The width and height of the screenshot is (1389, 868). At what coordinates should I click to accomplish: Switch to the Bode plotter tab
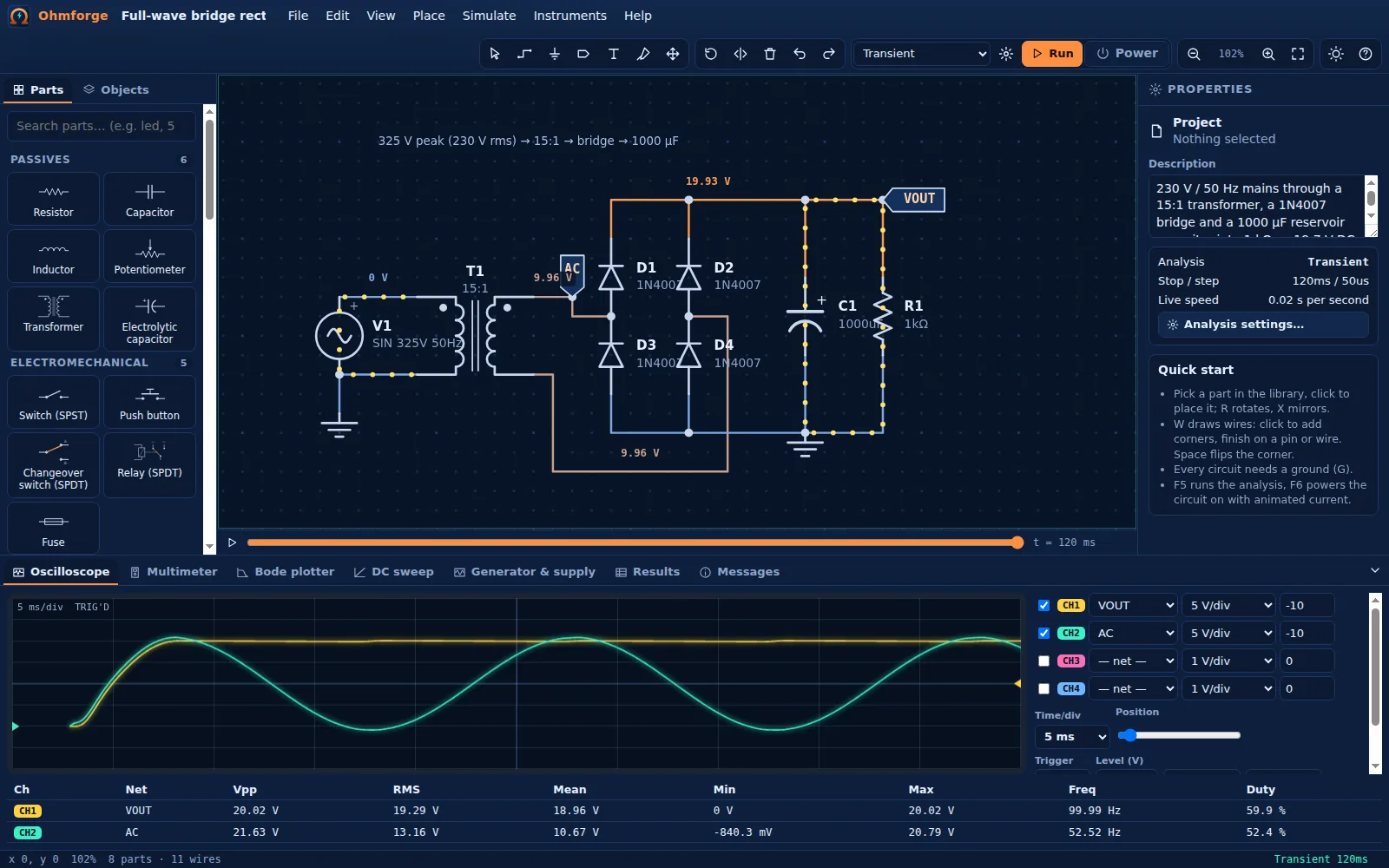[x=286, y=572]
